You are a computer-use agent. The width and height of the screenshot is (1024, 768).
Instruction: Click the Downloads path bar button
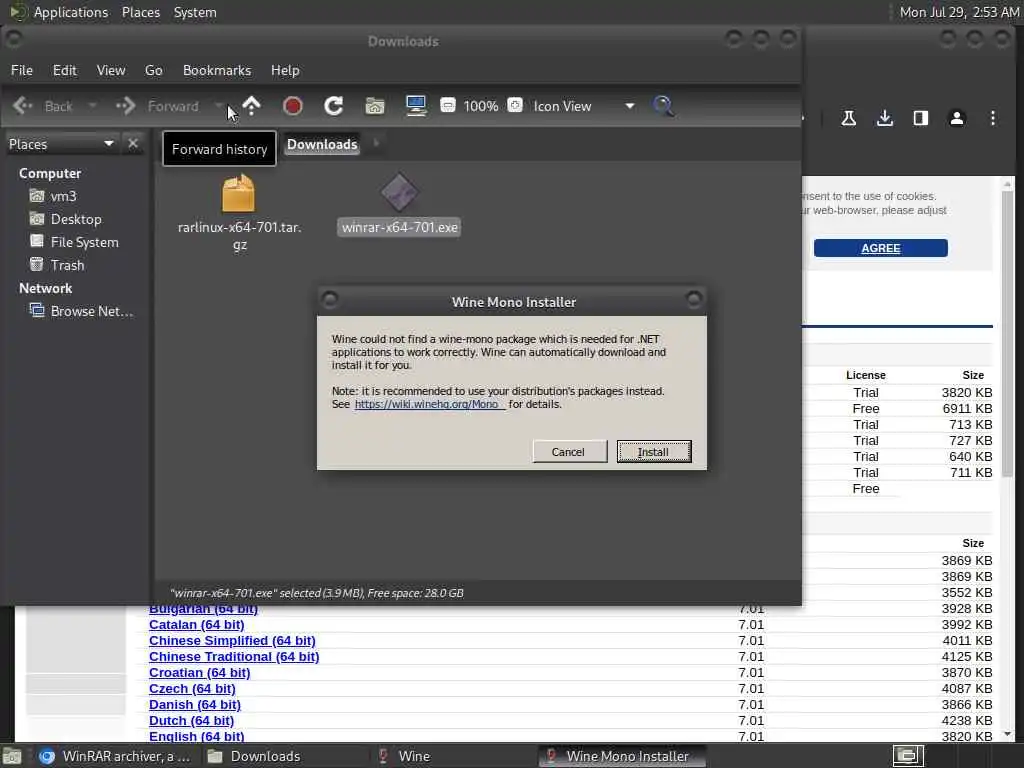(x=322, y=144)
